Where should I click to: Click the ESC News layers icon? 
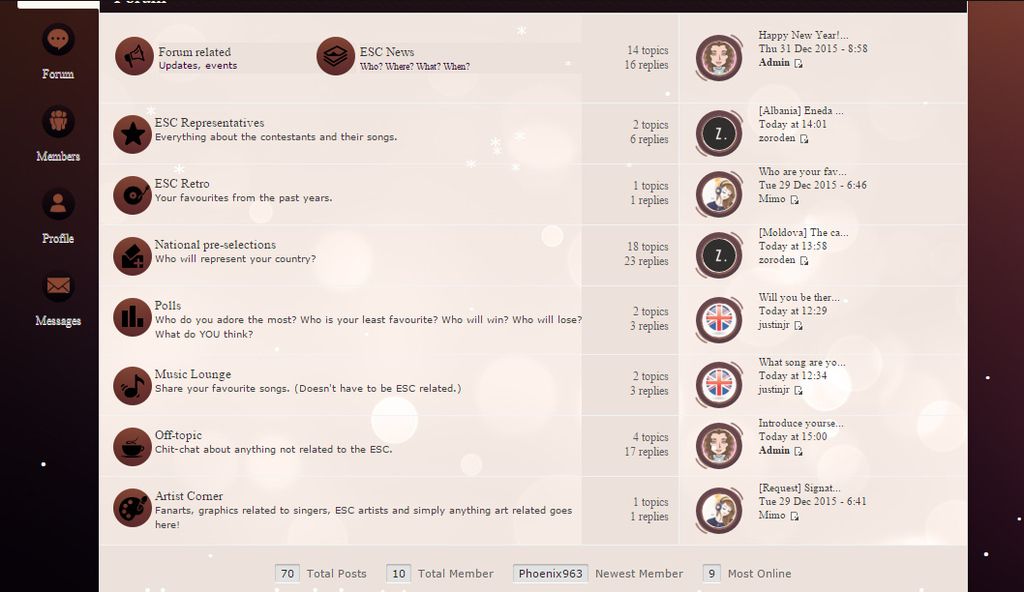coord(335,56)
